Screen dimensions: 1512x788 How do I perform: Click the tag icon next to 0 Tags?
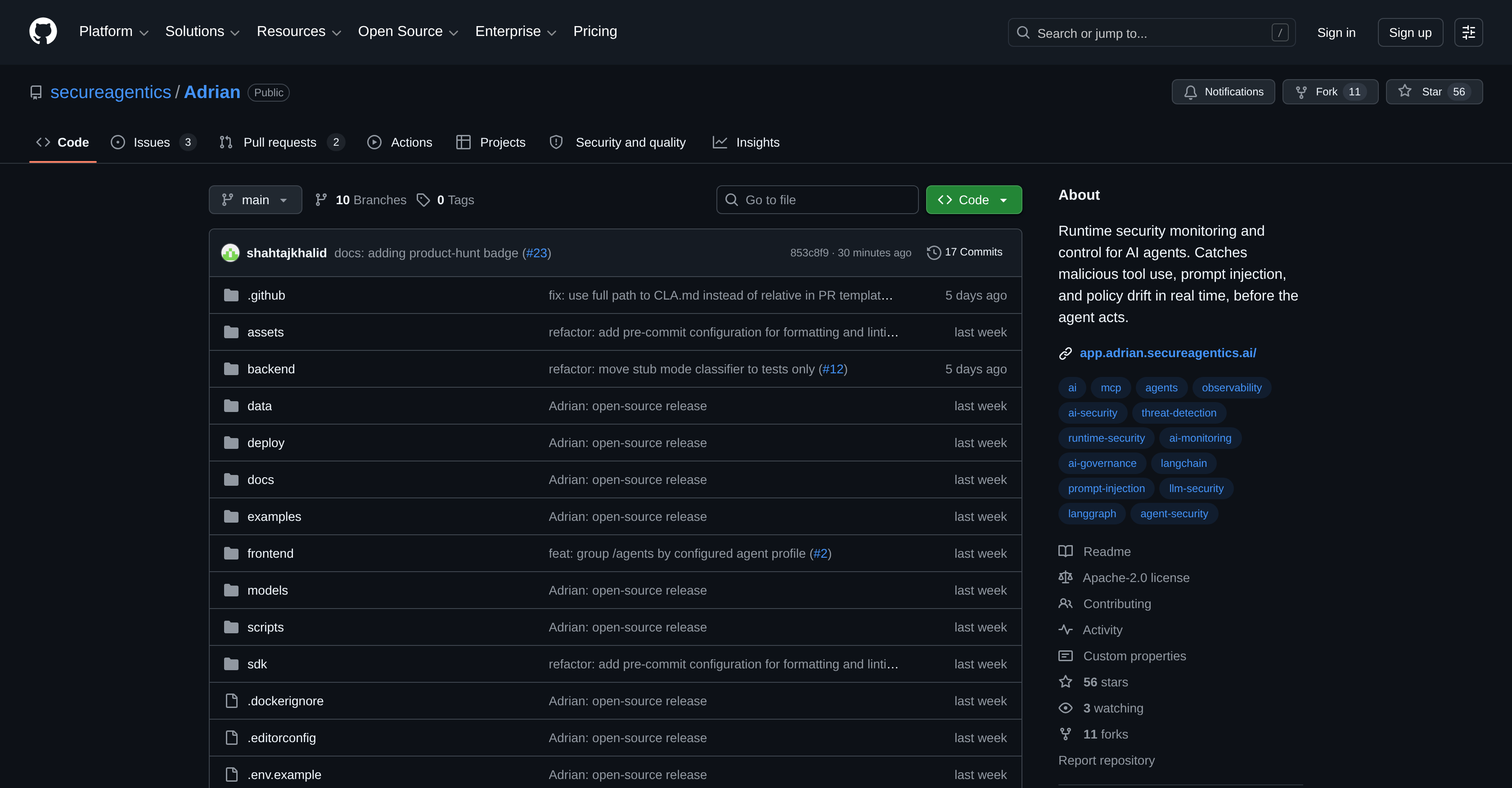pyautogui.click(x=423, y=200)
